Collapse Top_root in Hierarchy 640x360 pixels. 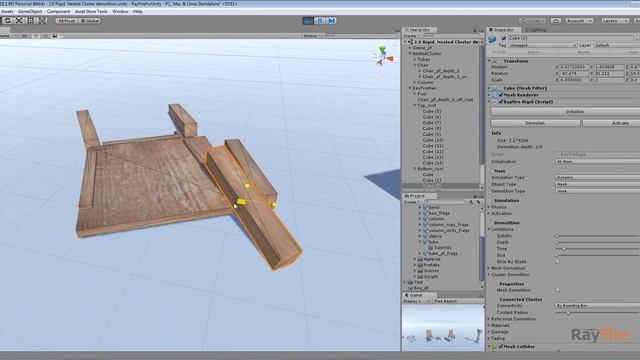point(415,105)
